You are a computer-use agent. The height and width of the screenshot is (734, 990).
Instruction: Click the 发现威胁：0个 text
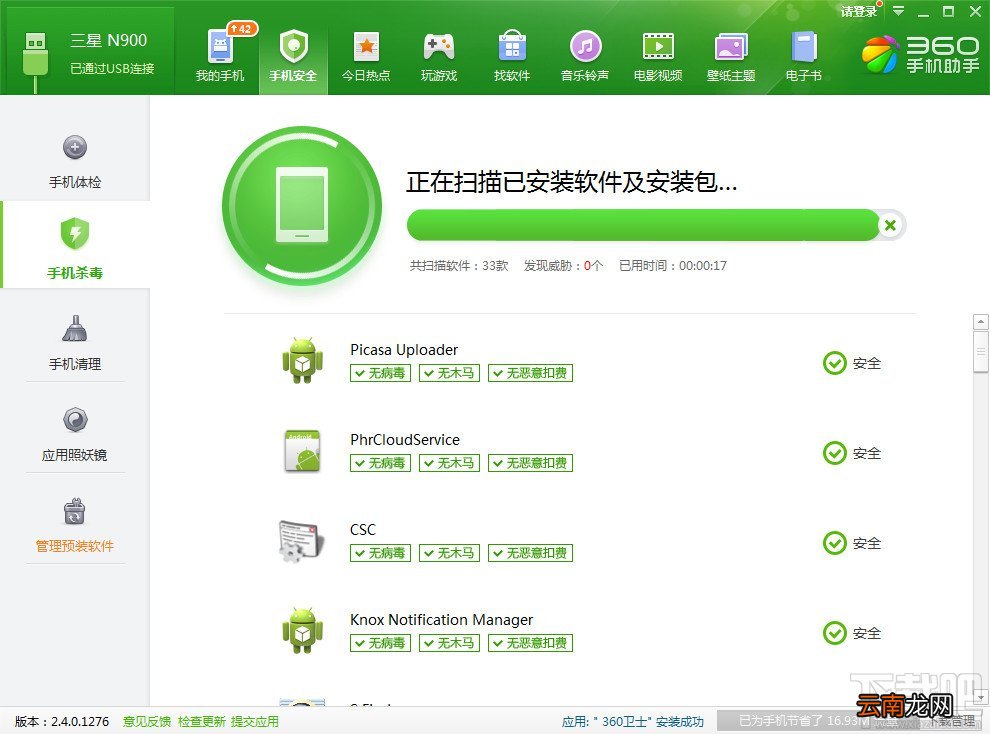pos(563,266)
